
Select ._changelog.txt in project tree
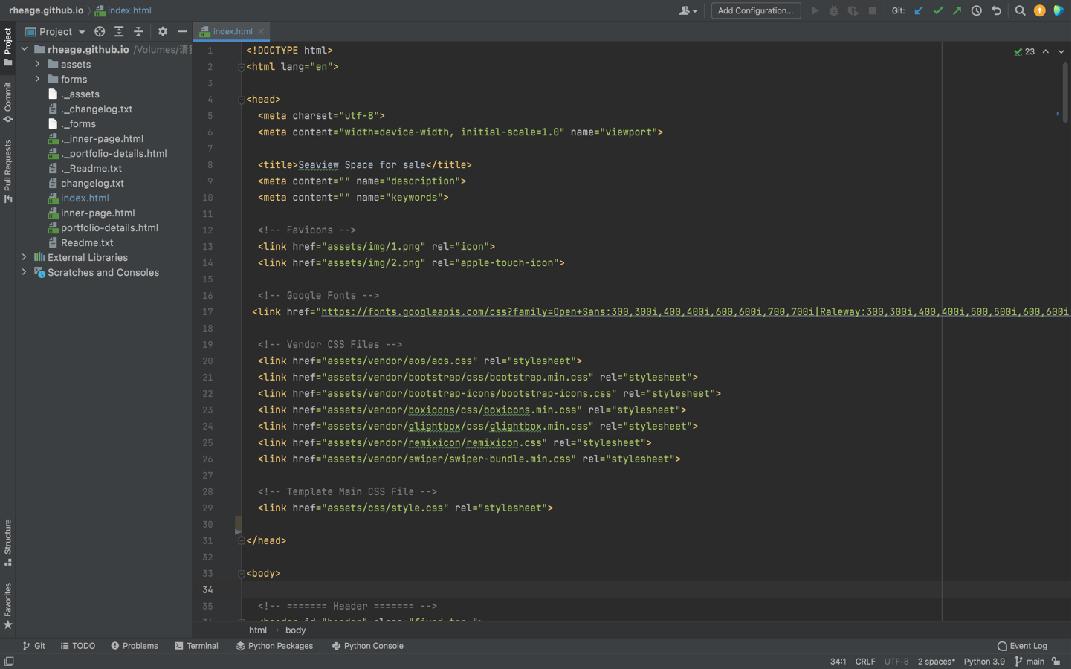[x=89, y=109]
